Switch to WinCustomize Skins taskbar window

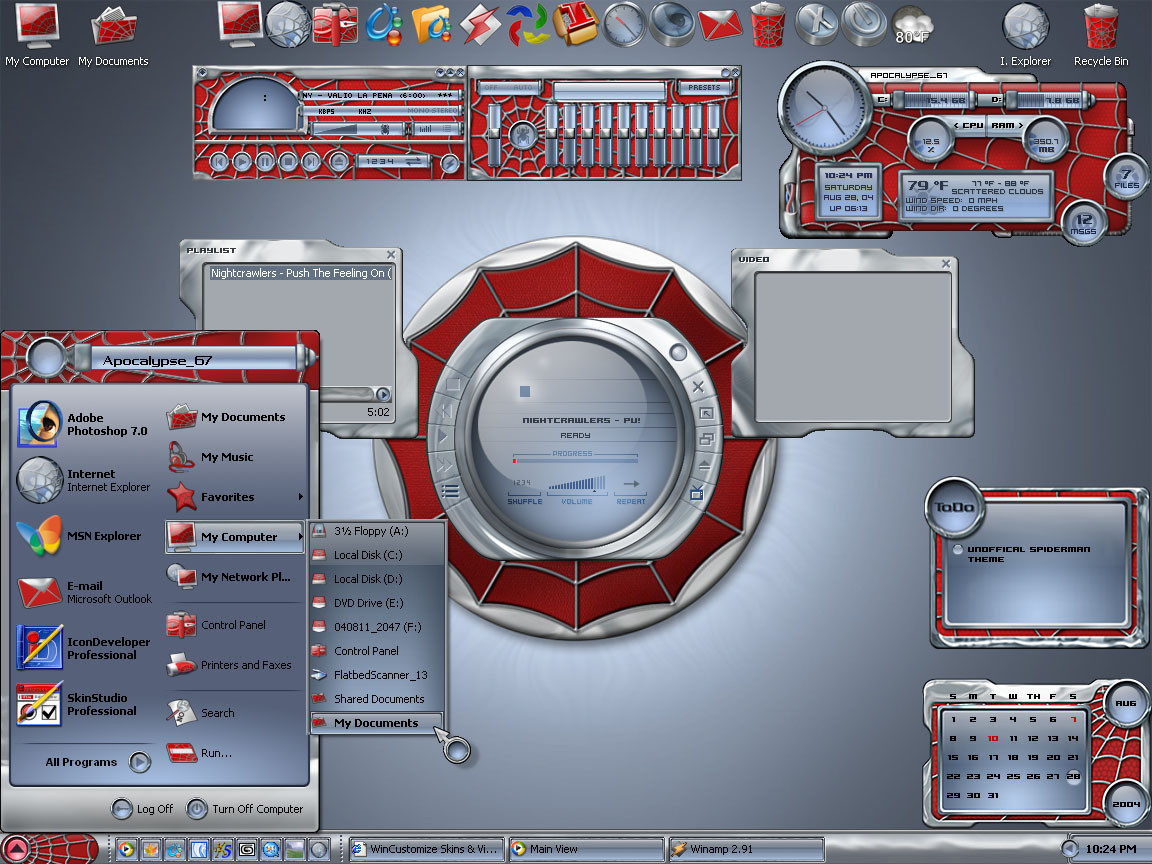(x=427, y=849)
